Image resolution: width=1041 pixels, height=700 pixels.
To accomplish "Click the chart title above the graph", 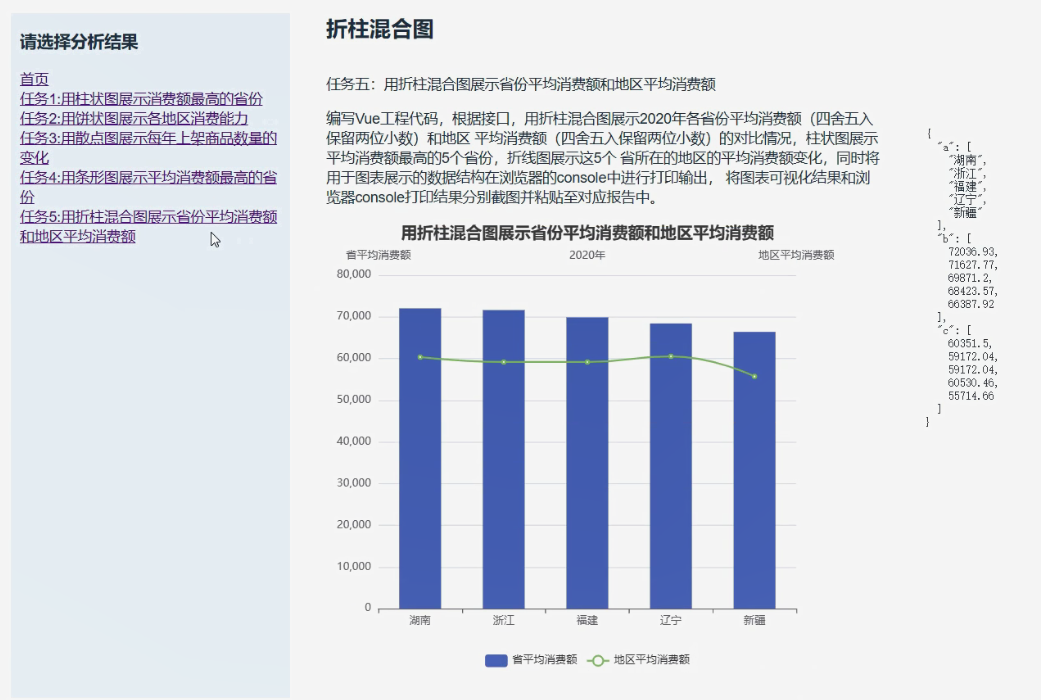I will 587,232.
